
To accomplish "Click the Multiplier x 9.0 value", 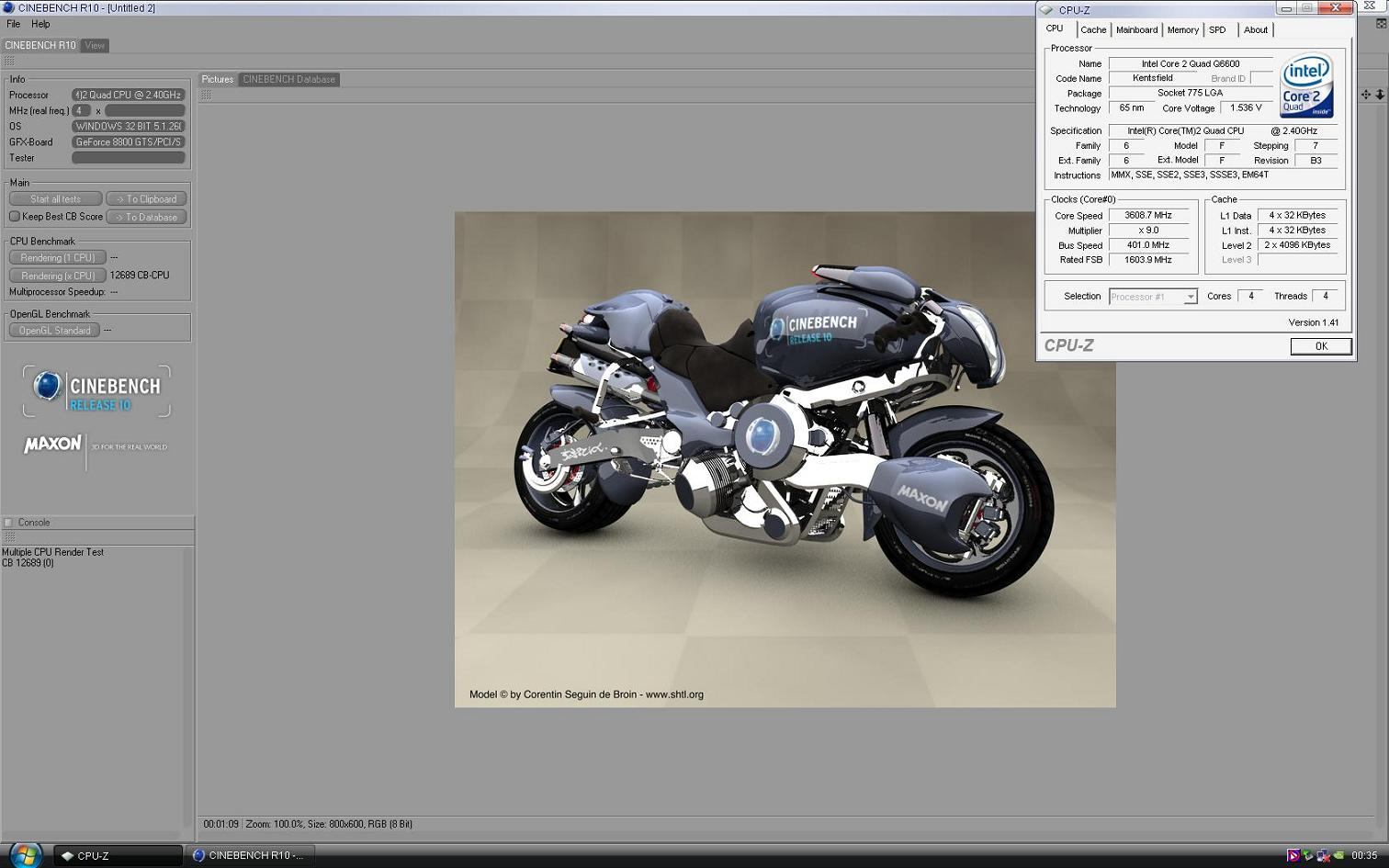I will [1148, 231].
